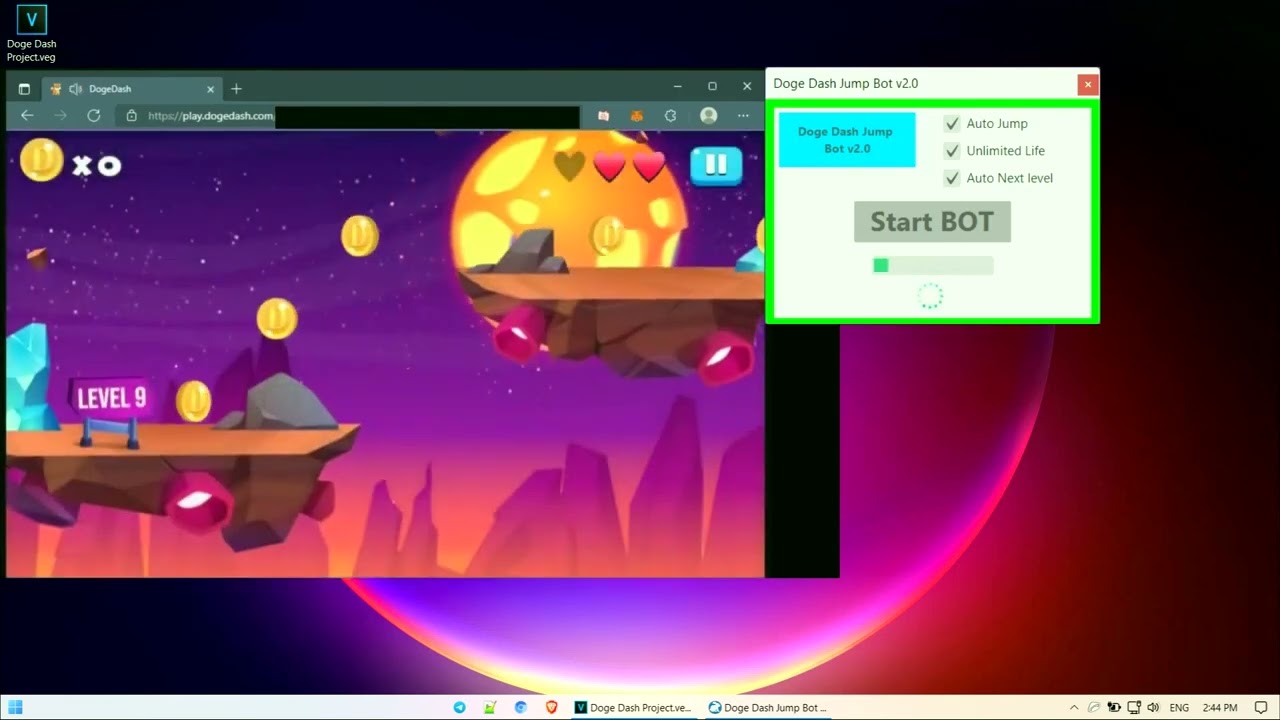Pause the game with the blue pause button
The image size is (1280, 720).
[x=716, y=165]
